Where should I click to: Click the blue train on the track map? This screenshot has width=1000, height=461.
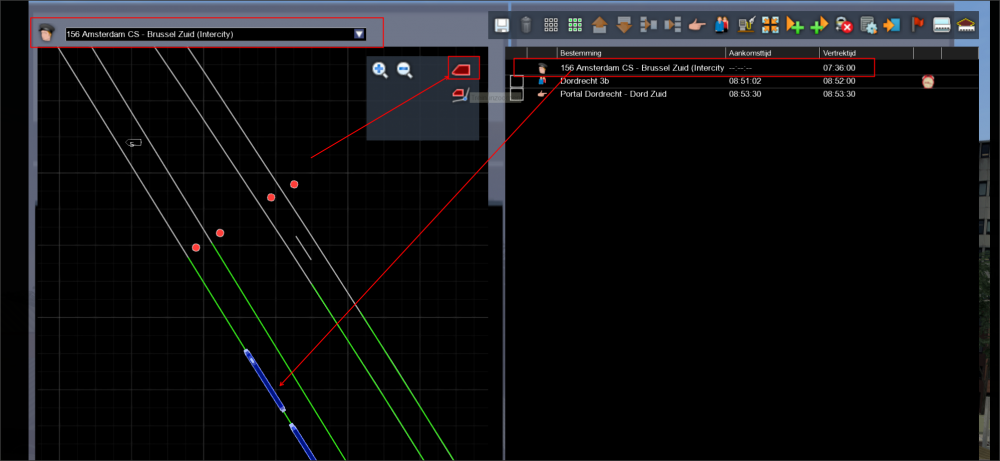[x=265, y=380]
